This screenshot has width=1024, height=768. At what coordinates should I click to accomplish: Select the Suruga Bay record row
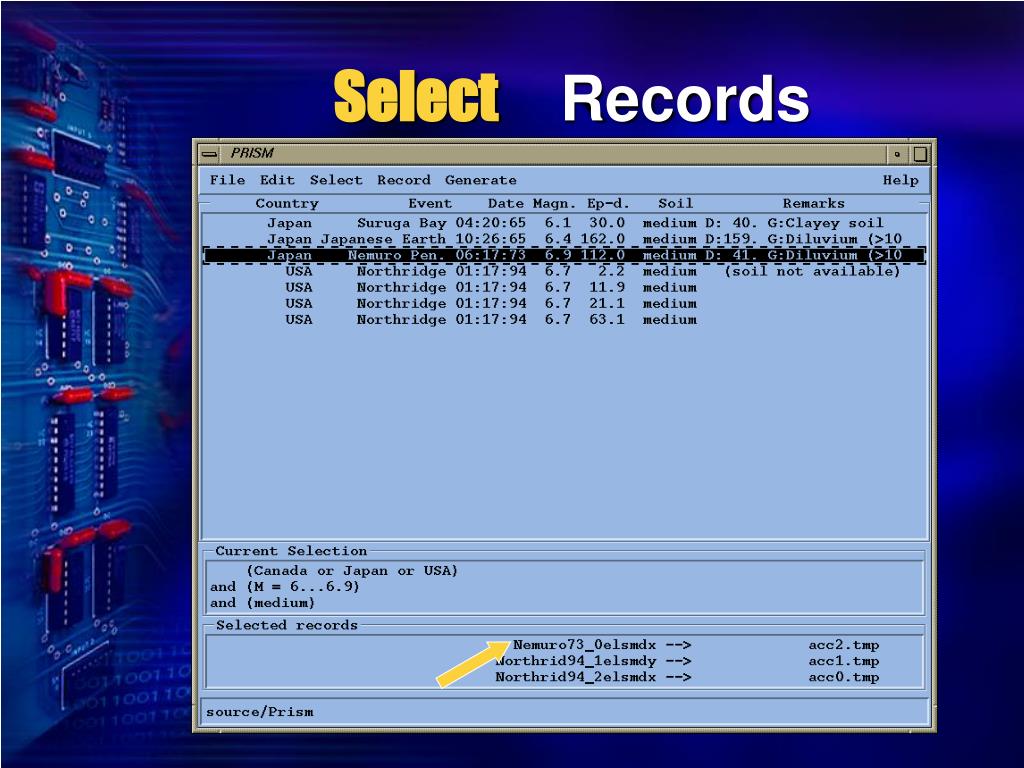pos(564,223)
